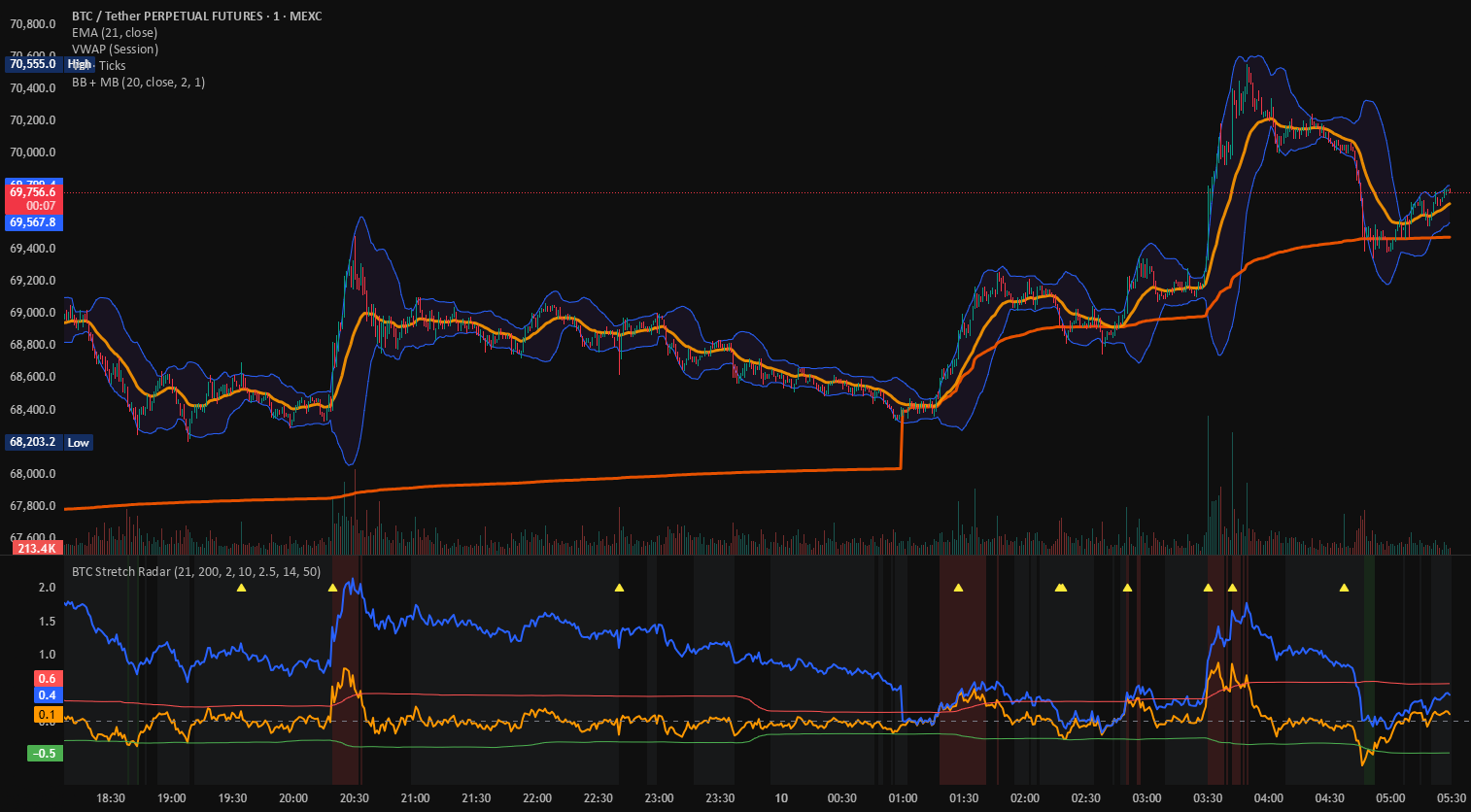Screen dimensions: 1471x812
Task: Click the 2.0 level on the Stretch Radar scale
Action: pyautogui.click(x=47, y=588)
